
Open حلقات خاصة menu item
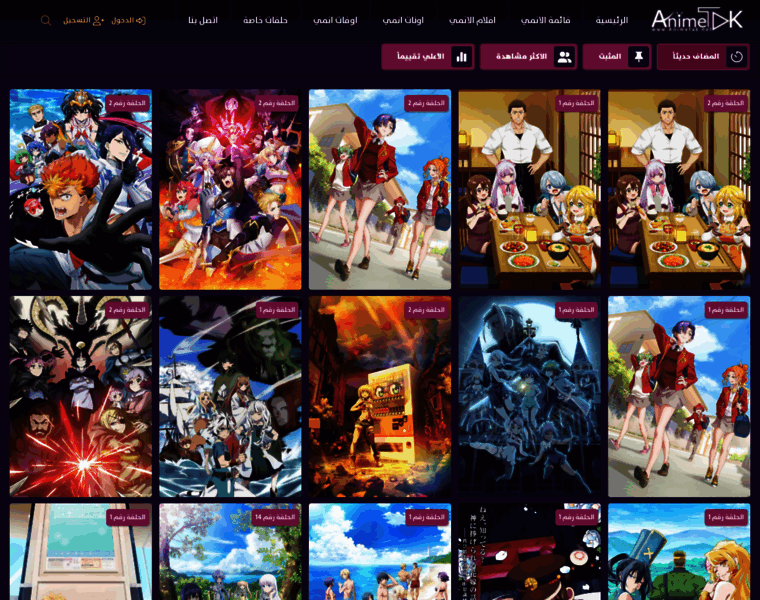coord(265,20)
